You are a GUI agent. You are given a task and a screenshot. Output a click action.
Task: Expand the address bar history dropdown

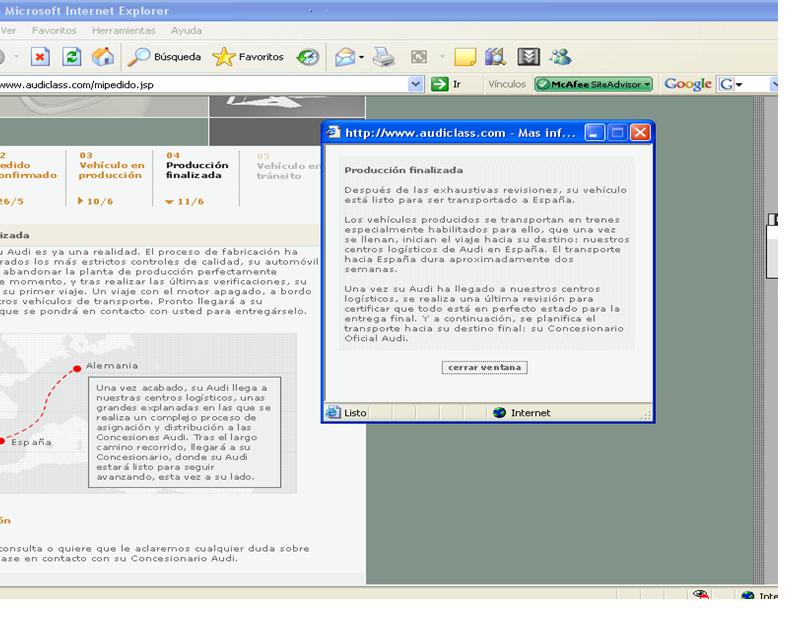(x=416, y=84)
